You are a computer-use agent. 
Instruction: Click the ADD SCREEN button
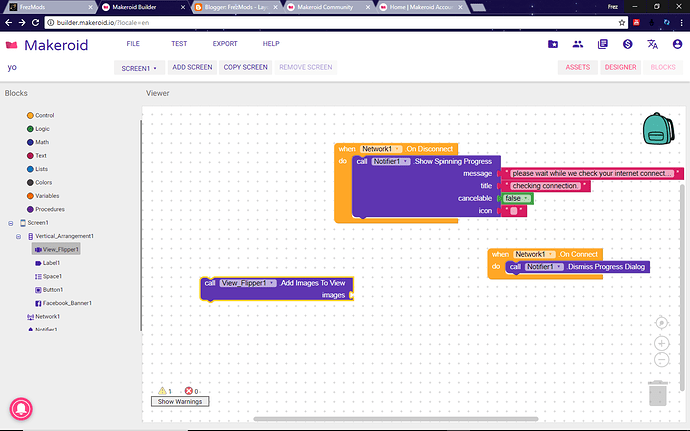tap(192, 67)
